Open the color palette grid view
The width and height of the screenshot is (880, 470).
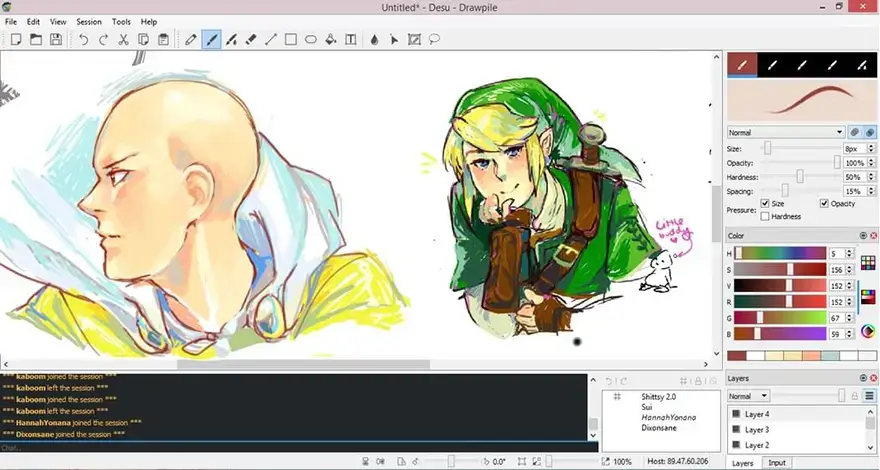point(868,263)
